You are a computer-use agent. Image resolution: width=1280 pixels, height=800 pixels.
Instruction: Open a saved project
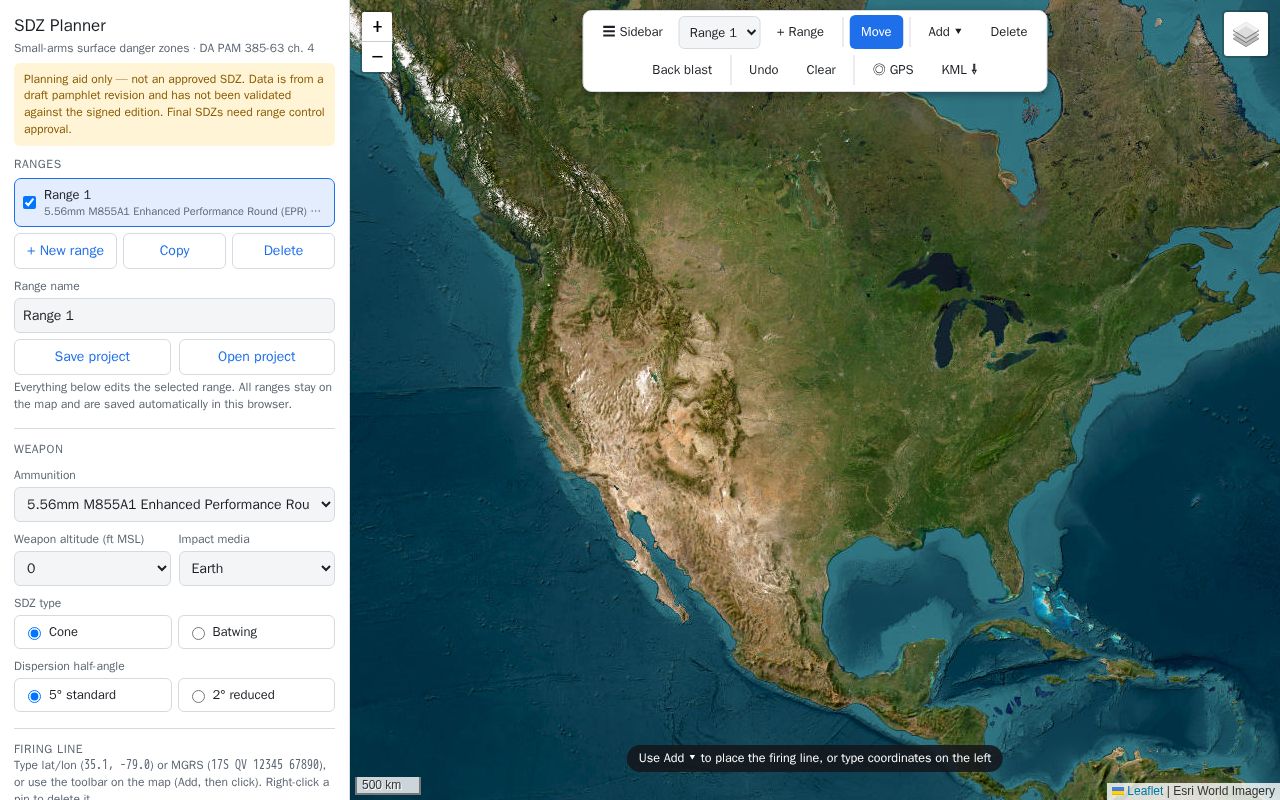click(x=257, y=357)
